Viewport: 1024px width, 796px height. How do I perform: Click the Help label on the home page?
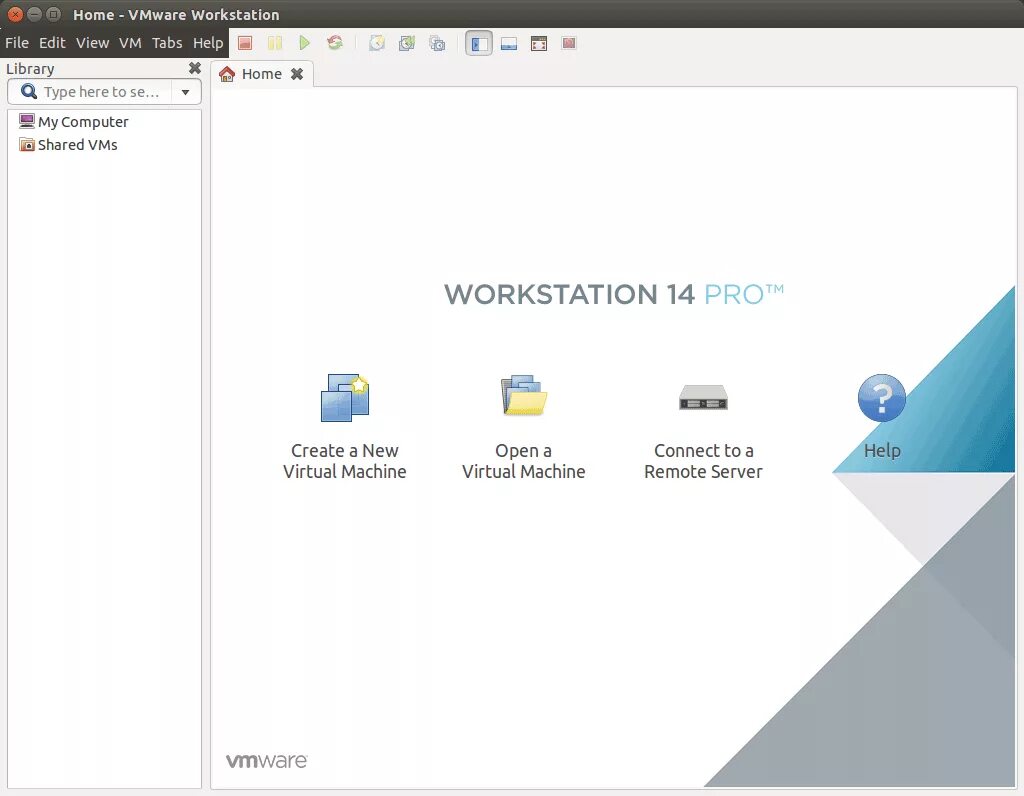[882, 451]
